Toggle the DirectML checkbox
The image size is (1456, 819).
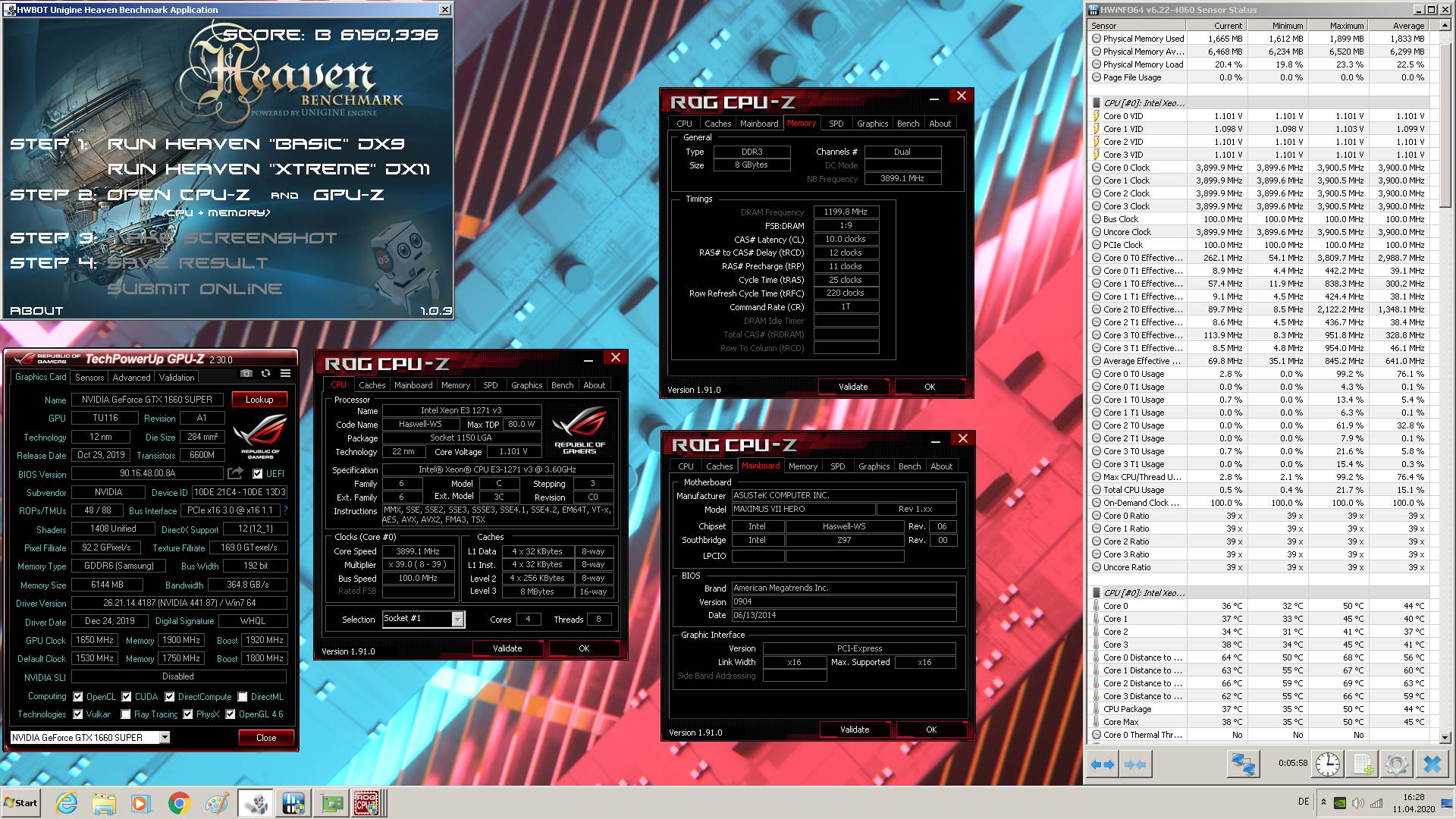click(243, 696)
